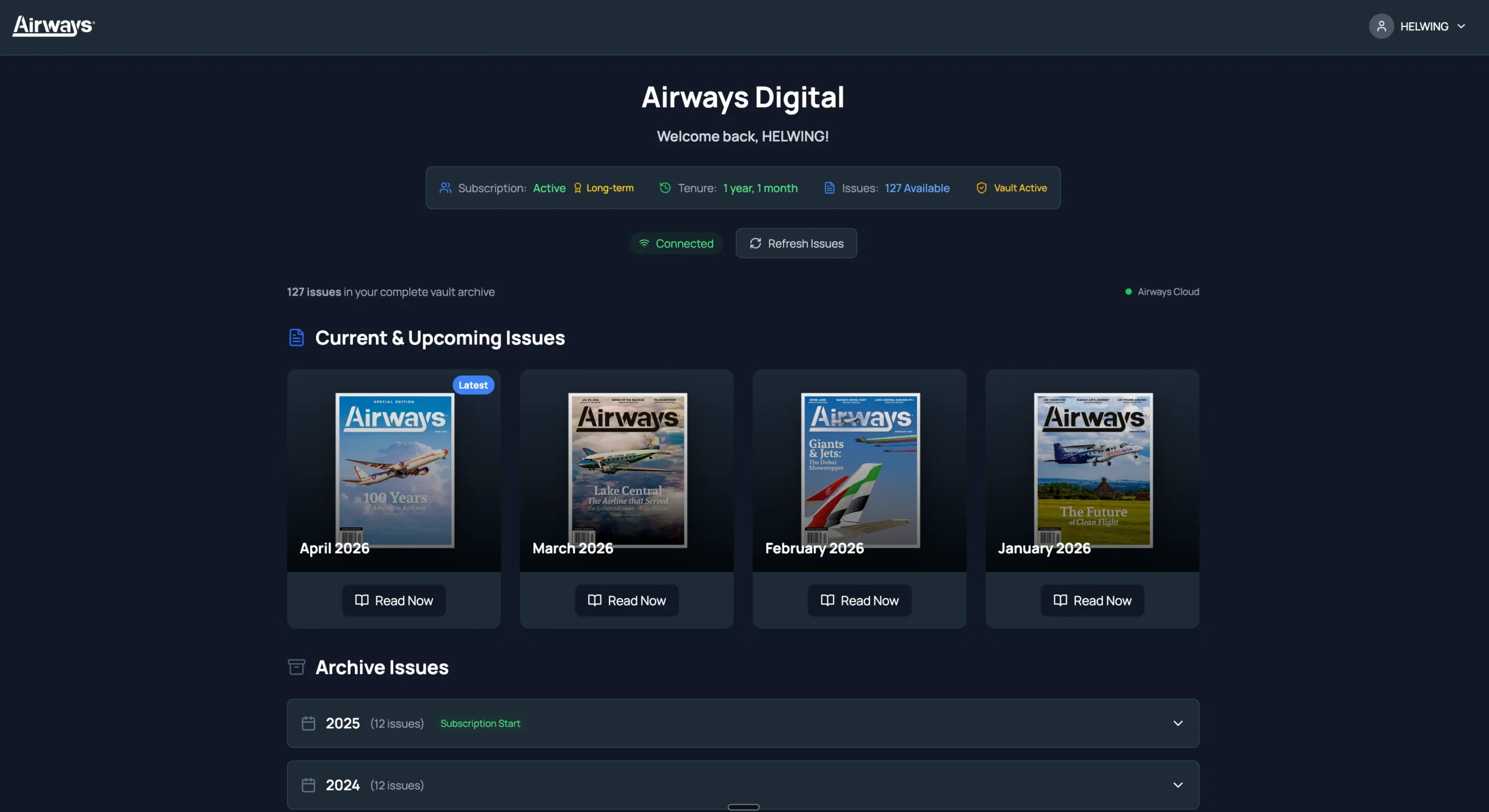Click the March 2026 issue title
Screen dimensions: 1489x812
click(x=573, y=548)
